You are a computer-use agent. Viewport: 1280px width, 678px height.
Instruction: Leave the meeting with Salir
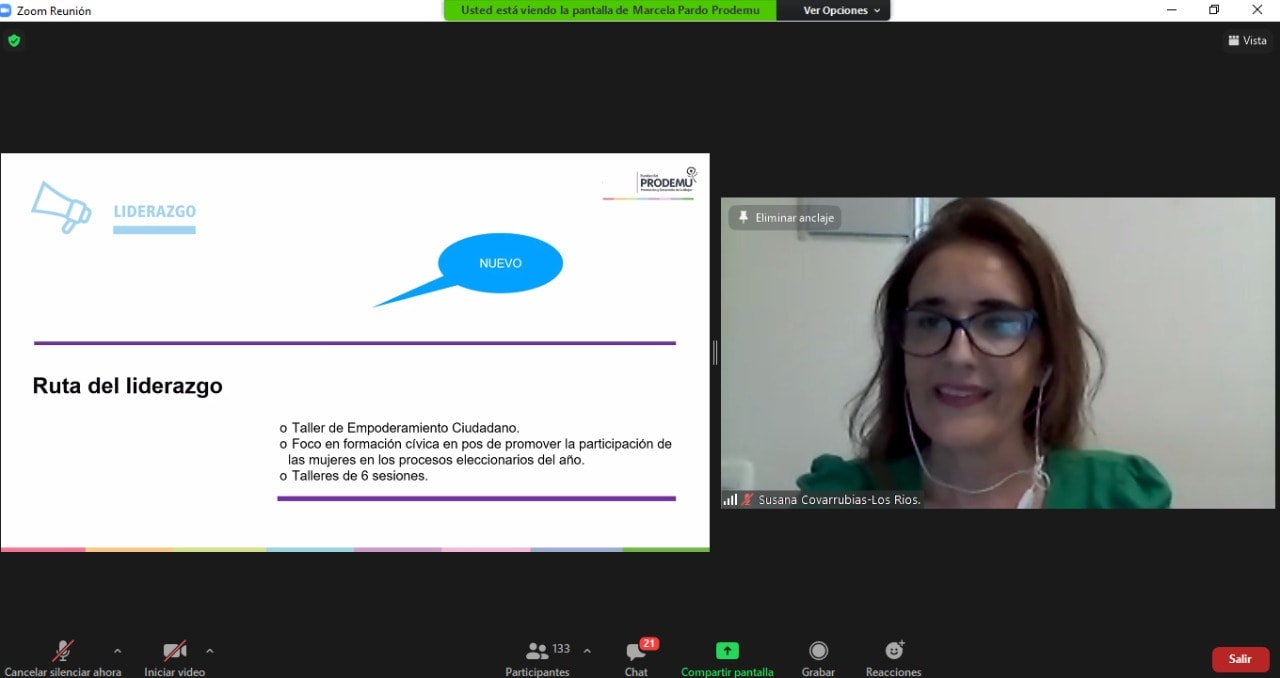1240,659
